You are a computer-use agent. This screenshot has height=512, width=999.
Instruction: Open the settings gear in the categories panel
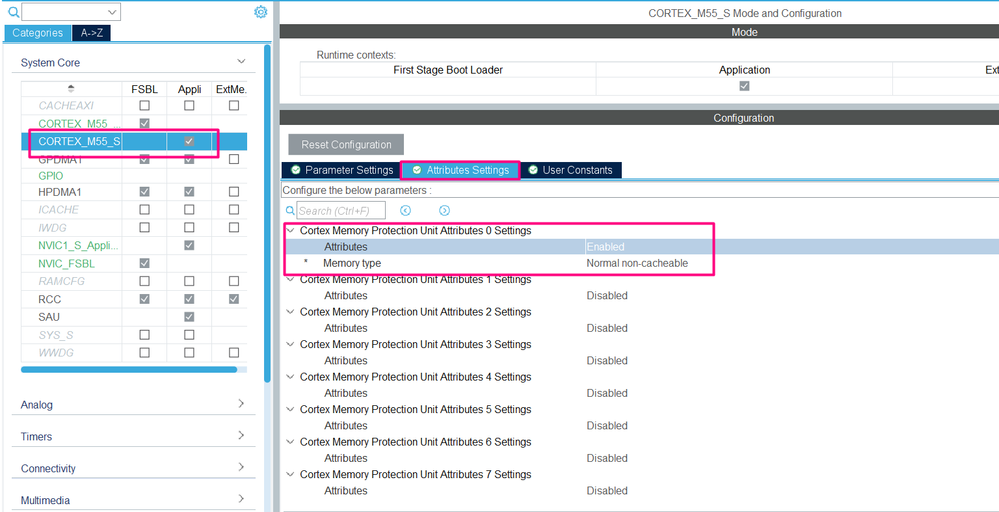click(x=261, y=11)
